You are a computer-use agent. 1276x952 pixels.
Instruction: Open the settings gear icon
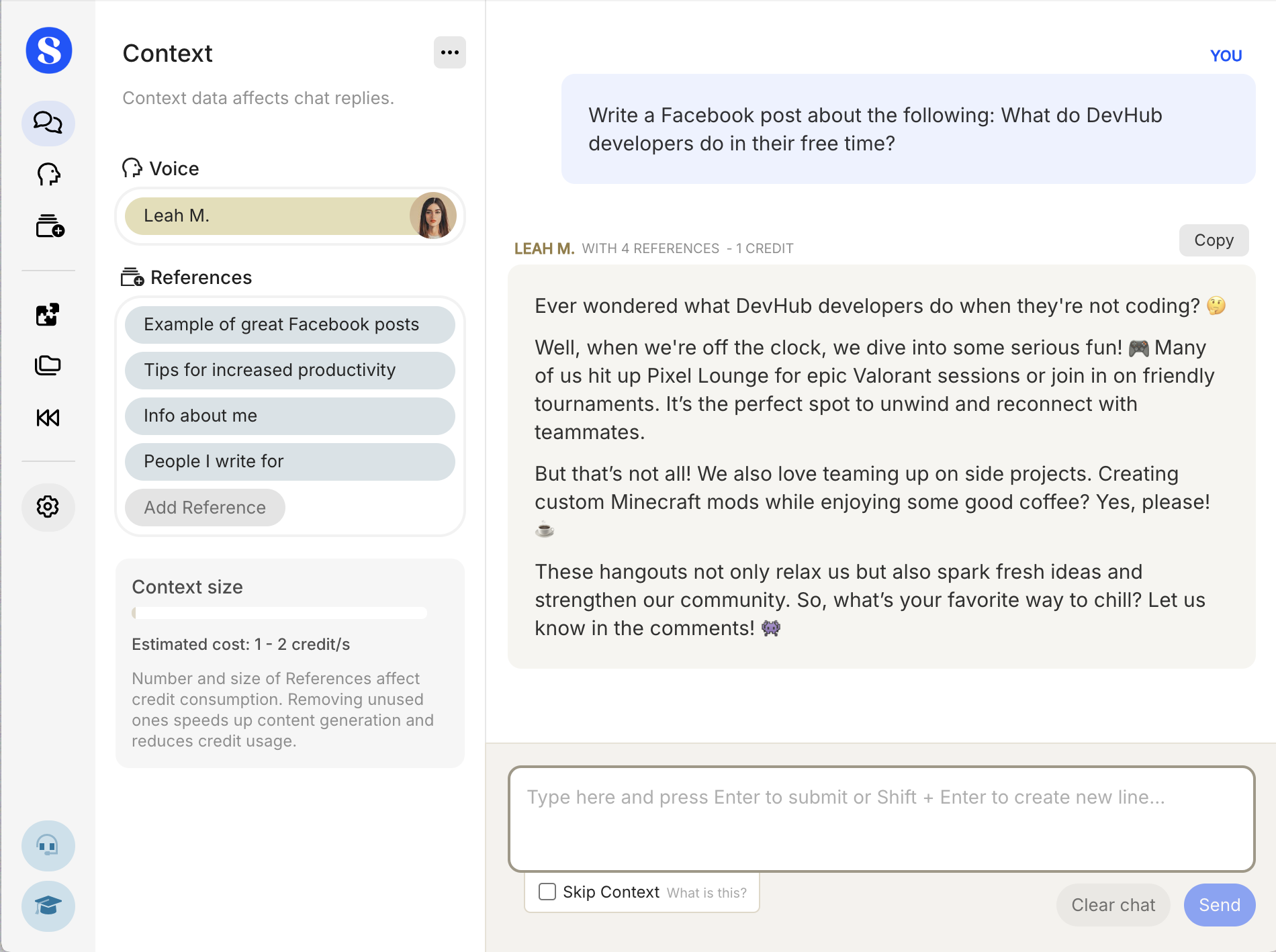48,507
